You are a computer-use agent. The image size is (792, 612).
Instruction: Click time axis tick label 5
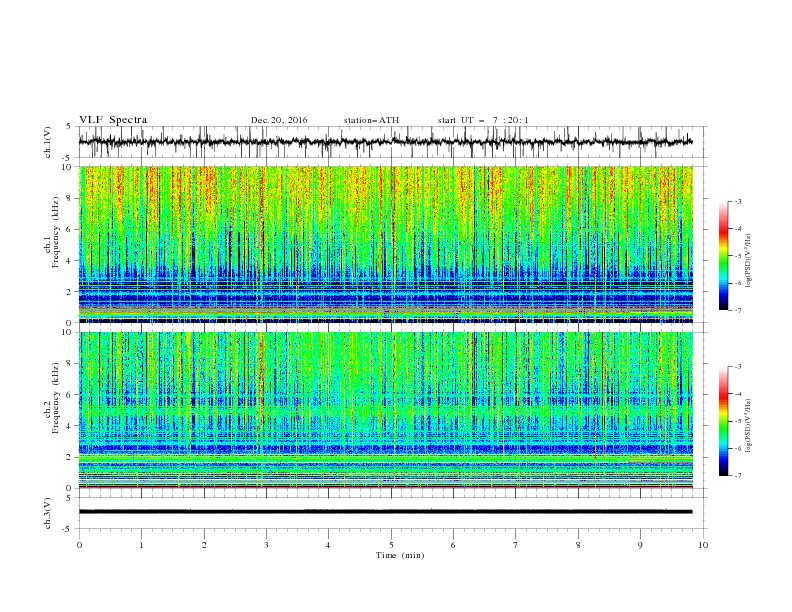tap(391, 545)
